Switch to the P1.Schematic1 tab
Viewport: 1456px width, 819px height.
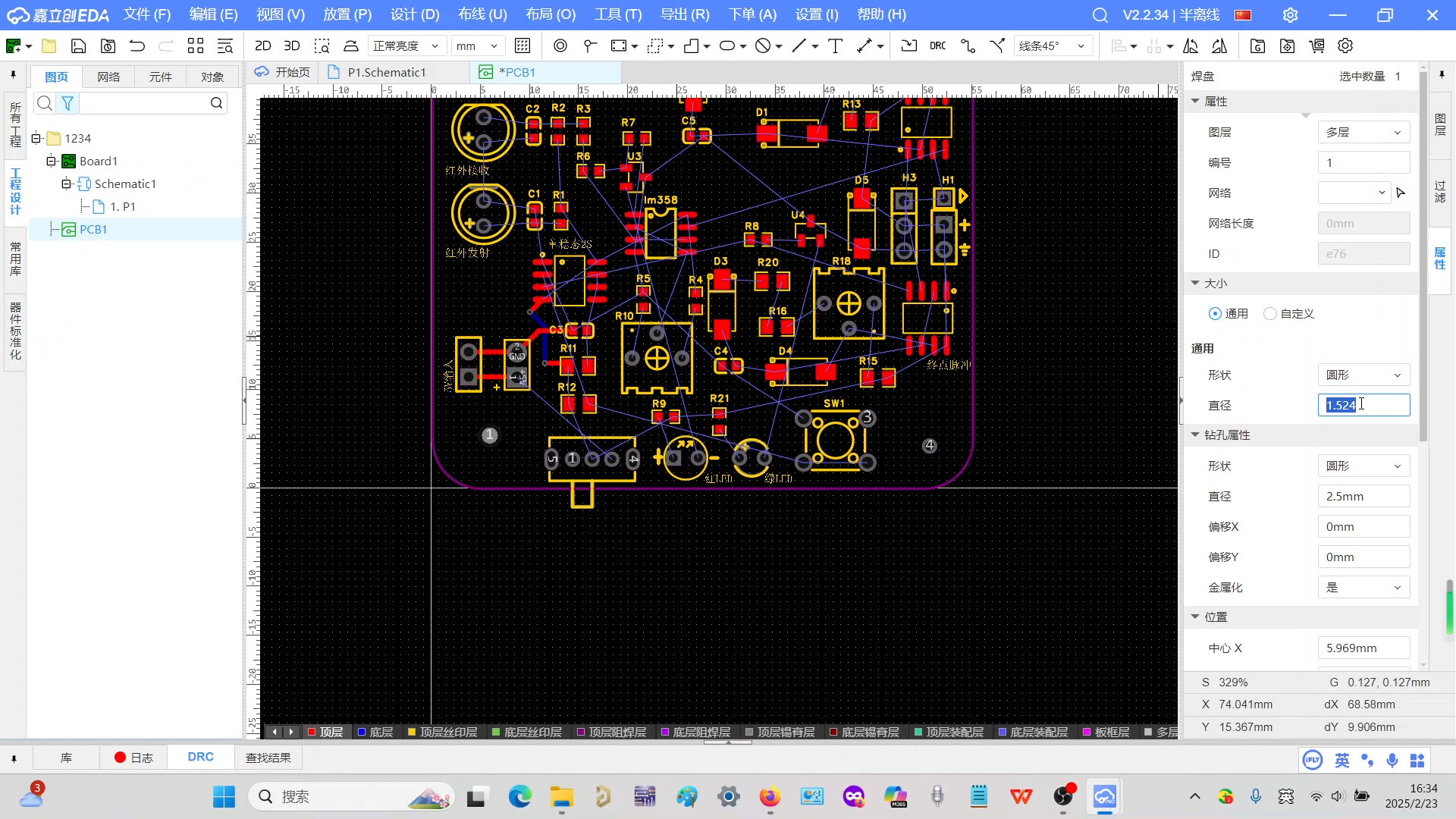pyautogui.click(x=386, y=72)
